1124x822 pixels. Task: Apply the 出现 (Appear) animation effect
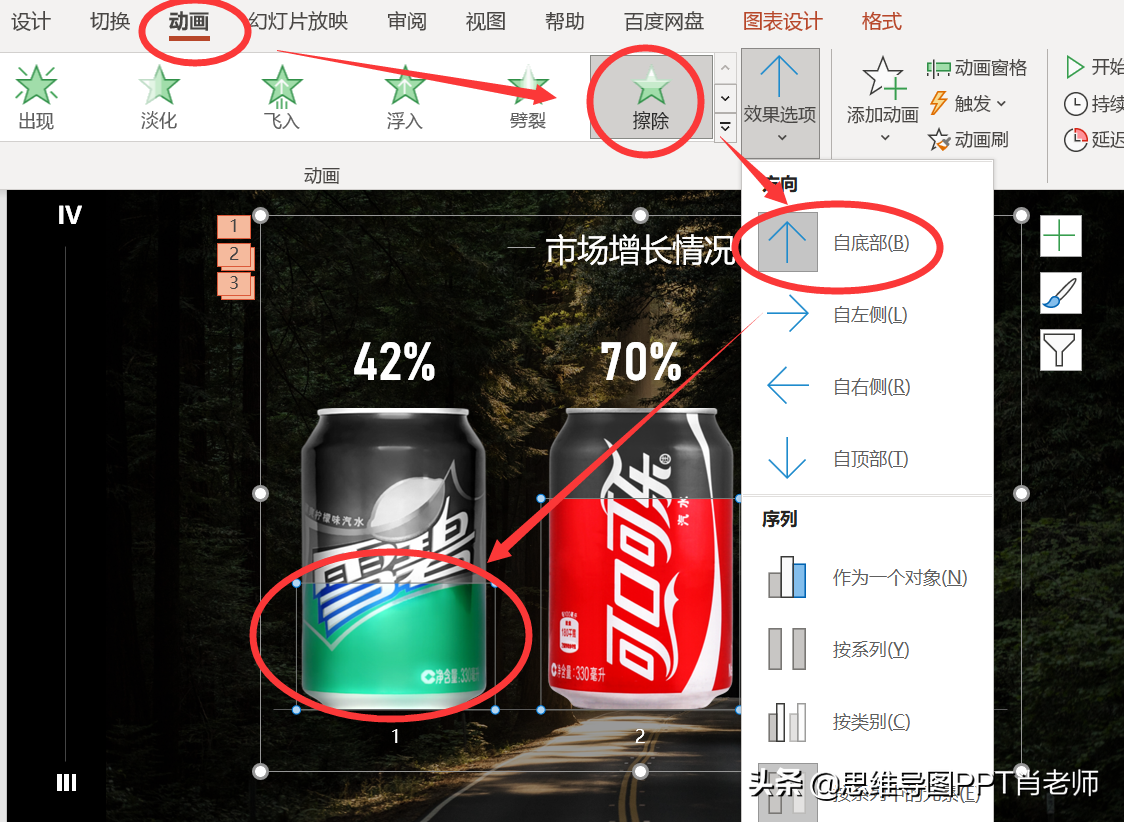coord(36,97)
